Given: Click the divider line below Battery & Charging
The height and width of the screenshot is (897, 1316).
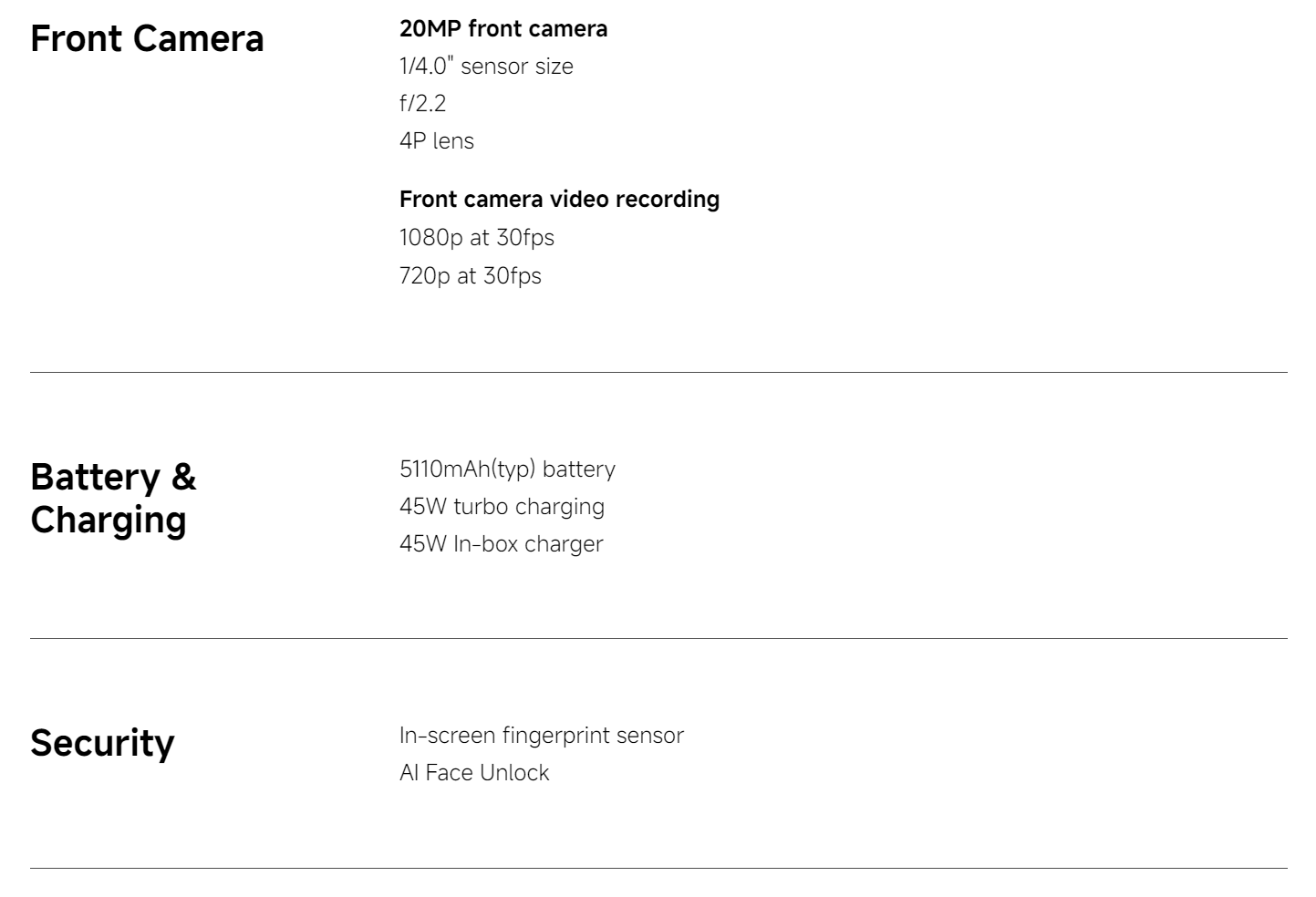Looking at the screenshot, I should coord(658,638).
